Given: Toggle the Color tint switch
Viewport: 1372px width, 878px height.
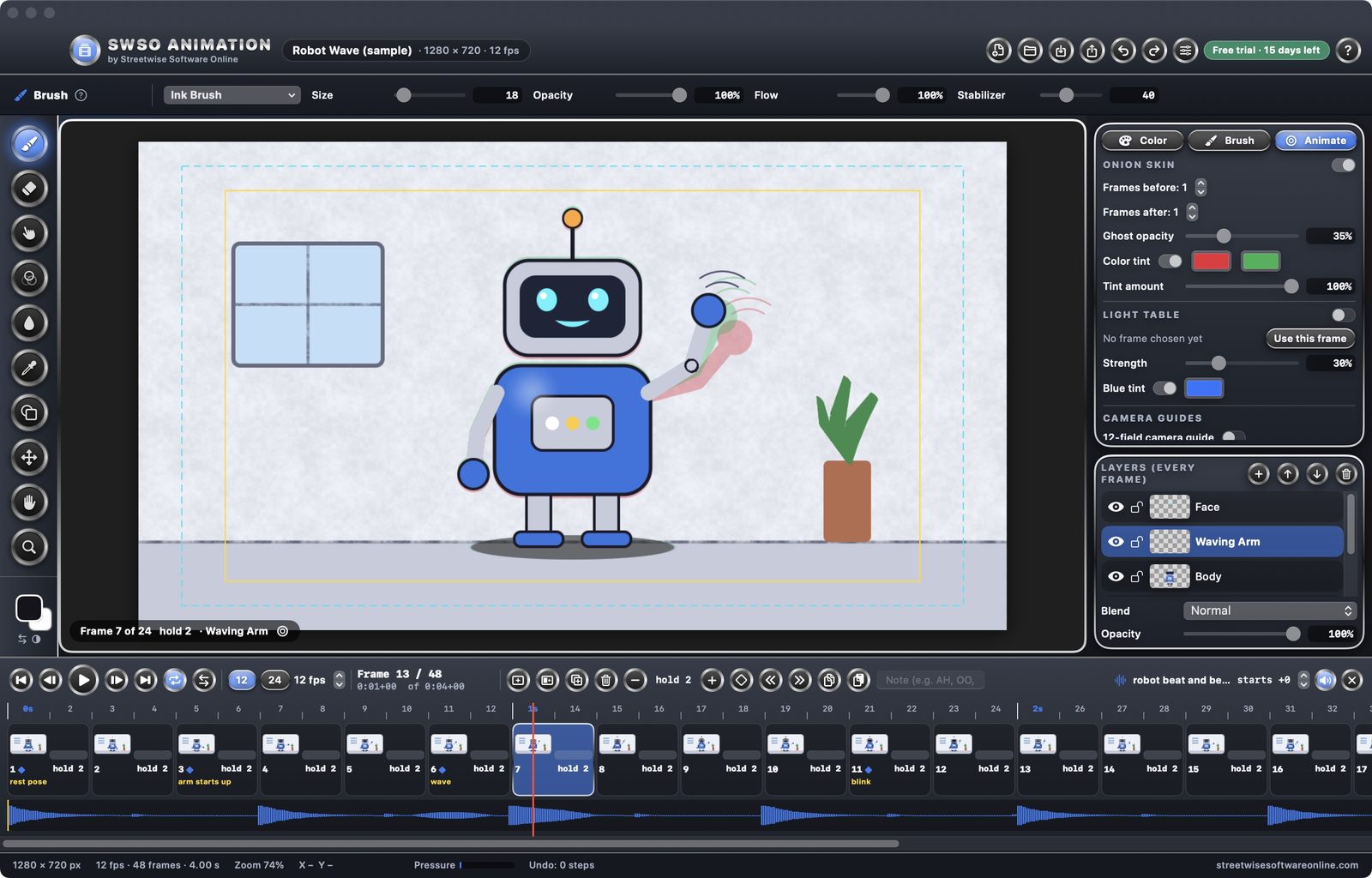Looking at the screenshot, I should pyautogui.click(x=1170, y=261).
